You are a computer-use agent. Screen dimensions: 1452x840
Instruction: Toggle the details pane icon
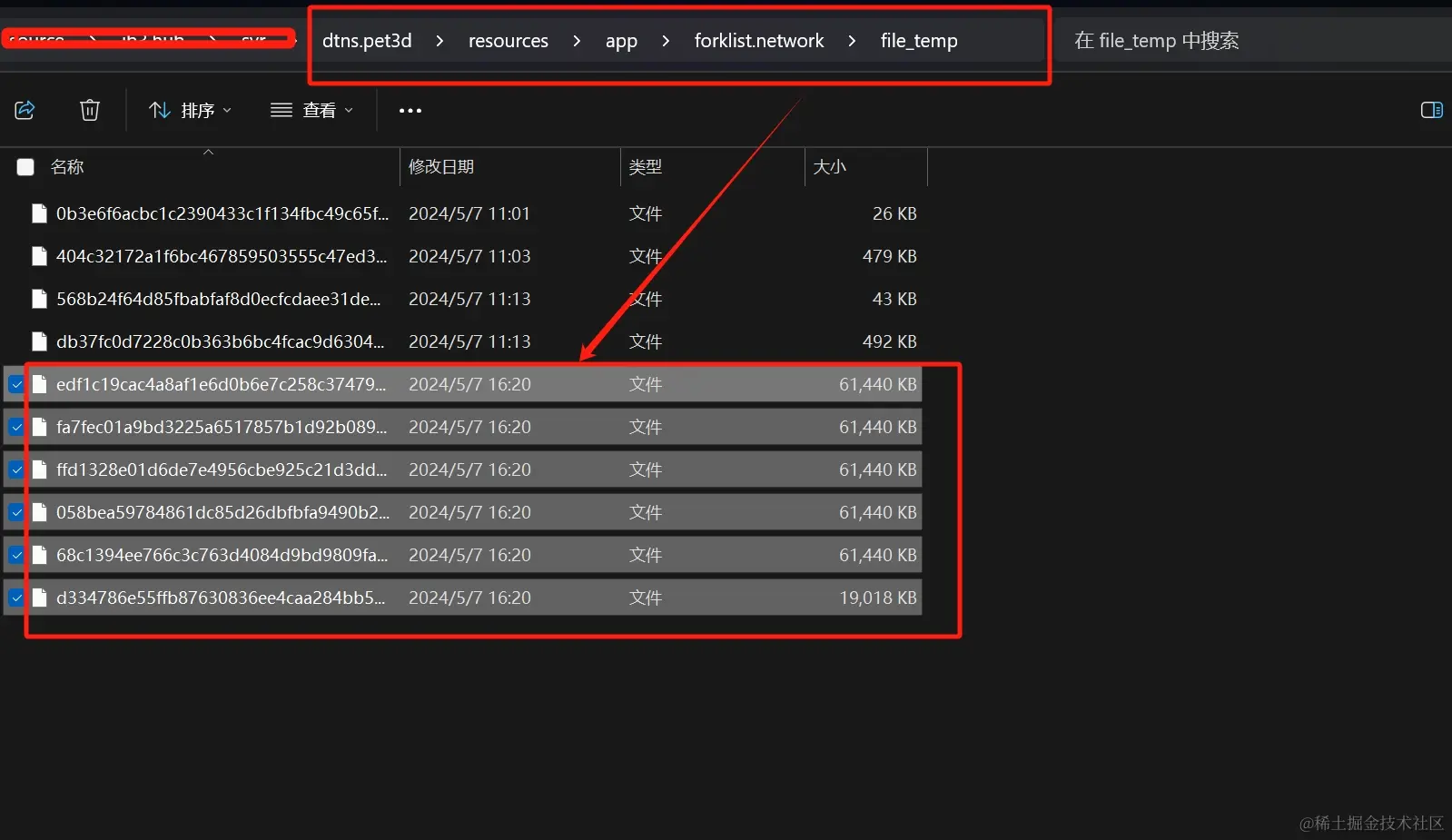(x=1432, y=110)
